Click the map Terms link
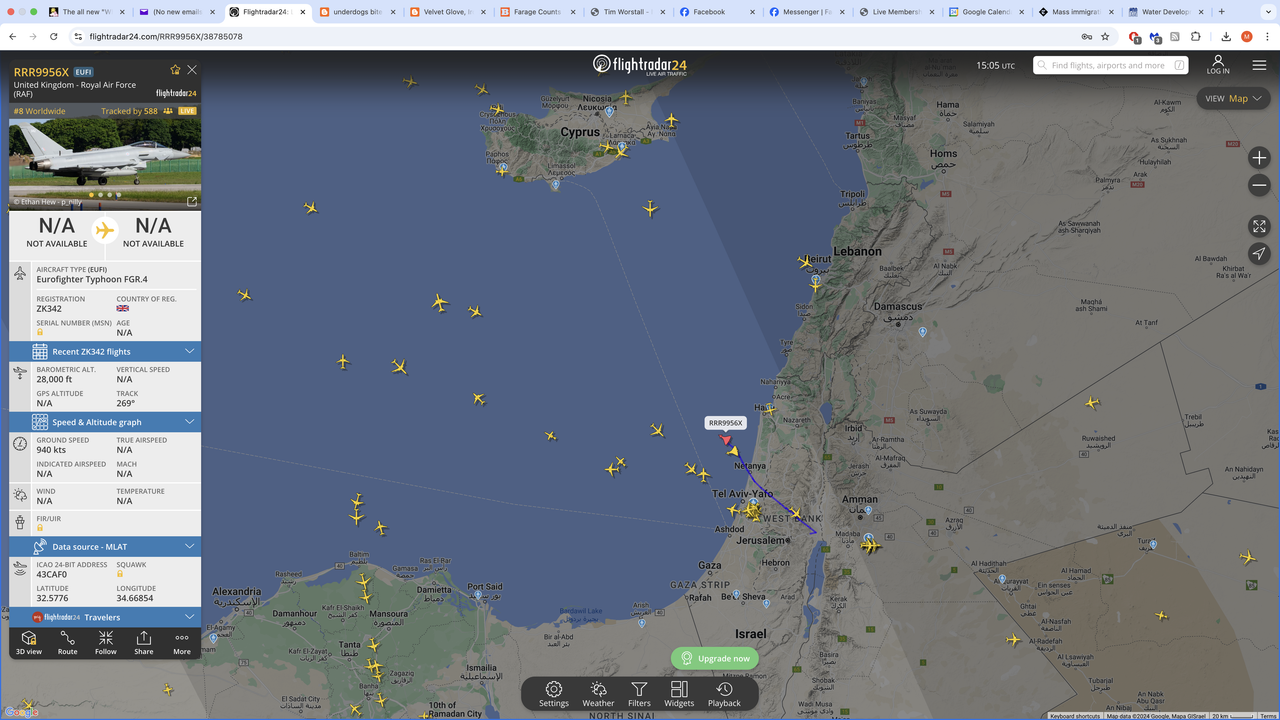This screenshot has width=1280, height=720. pyautogui.click(x=1268, y=716)
